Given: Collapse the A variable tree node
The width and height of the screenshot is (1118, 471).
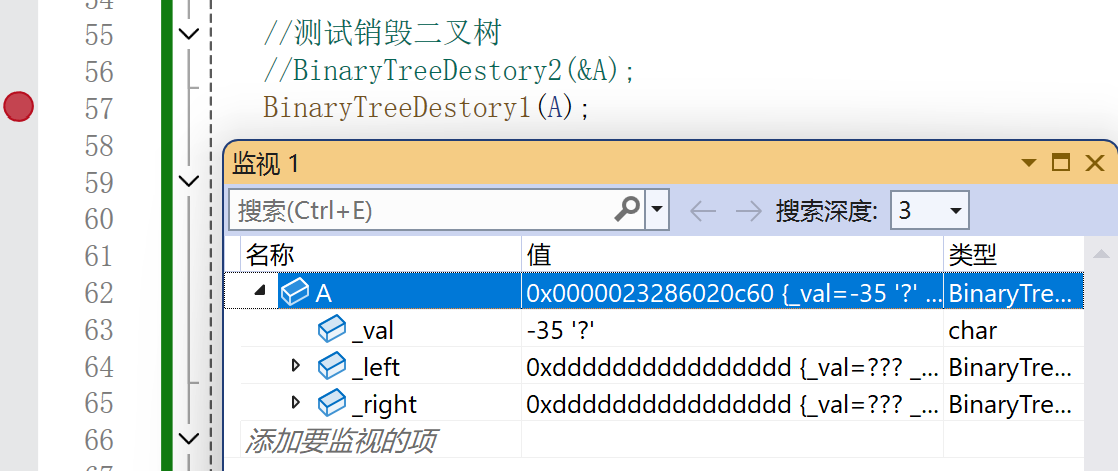Looking at the screenshot, I should tap(260, 291).
